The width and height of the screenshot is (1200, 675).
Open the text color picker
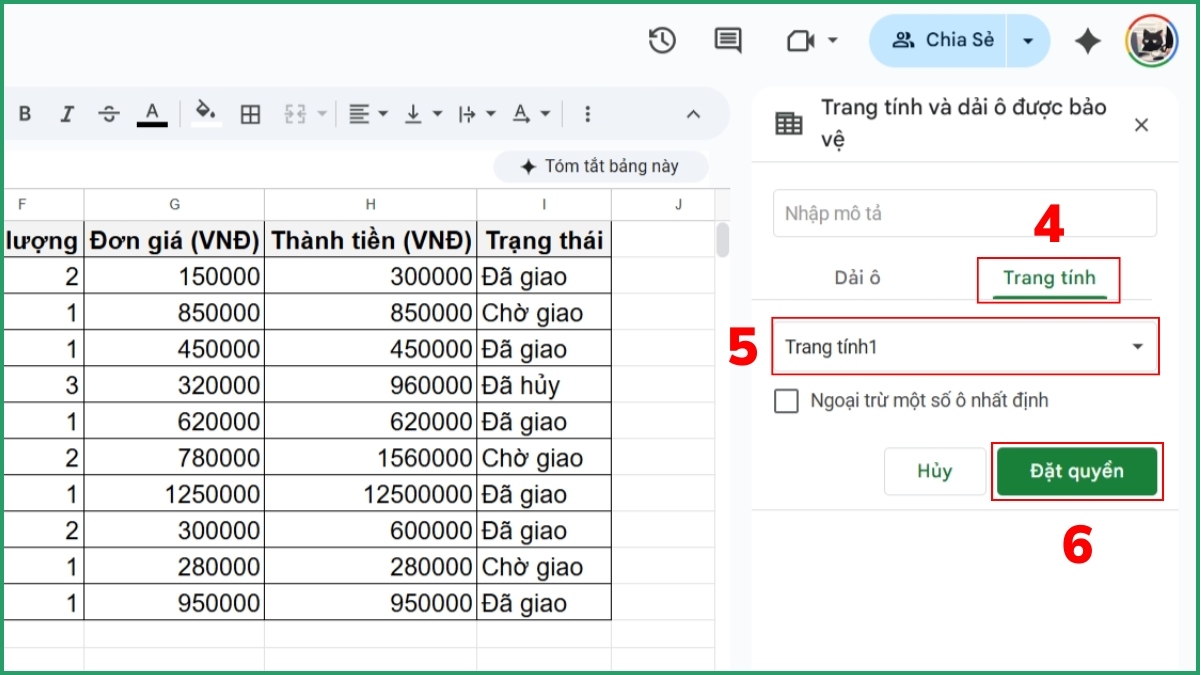[x=151, y=114]
